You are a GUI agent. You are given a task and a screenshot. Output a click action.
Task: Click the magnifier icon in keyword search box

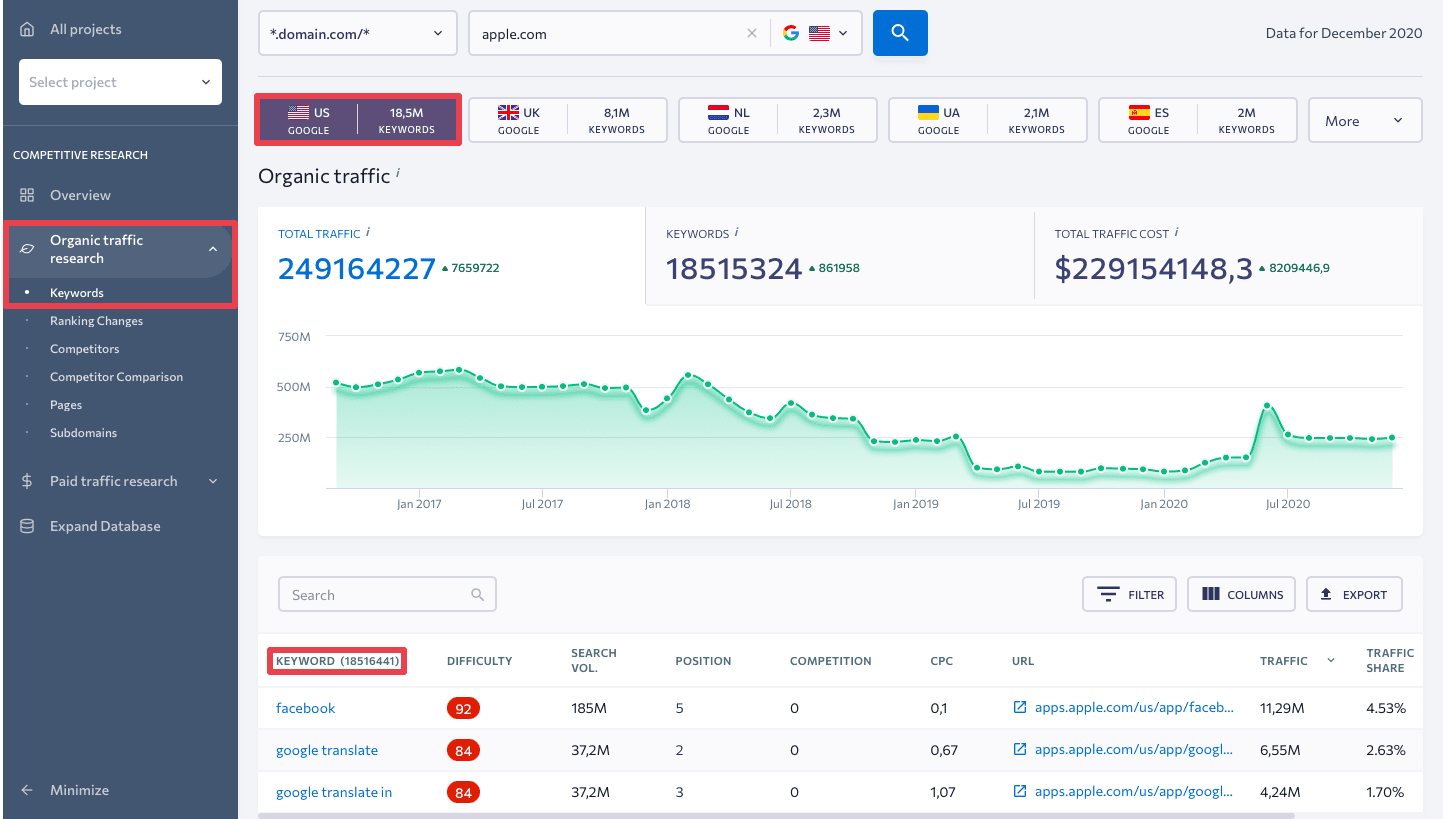tap(478, 595)
